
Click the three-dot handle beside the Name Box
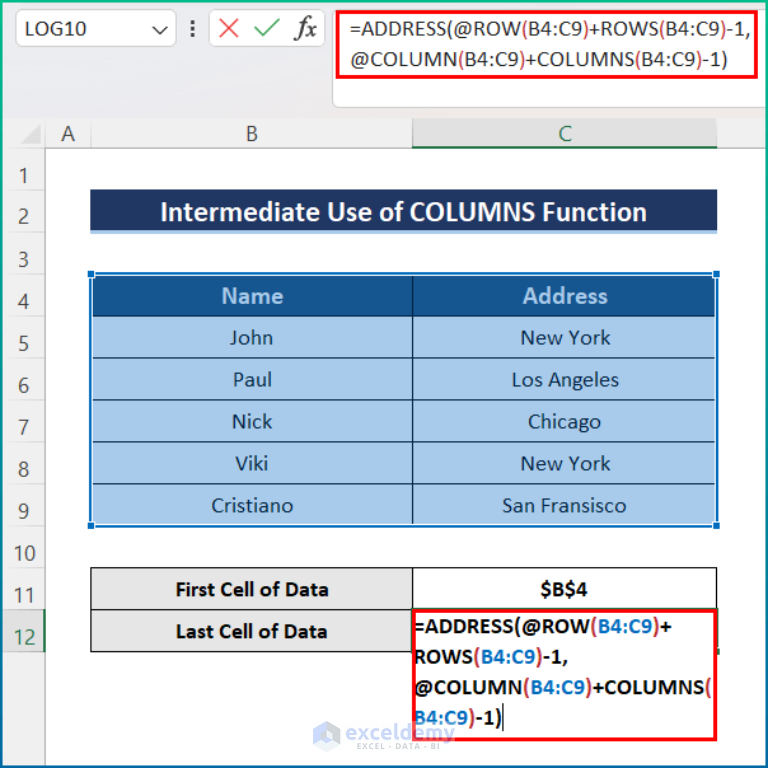pyautogui.click(x=192, y=29)
